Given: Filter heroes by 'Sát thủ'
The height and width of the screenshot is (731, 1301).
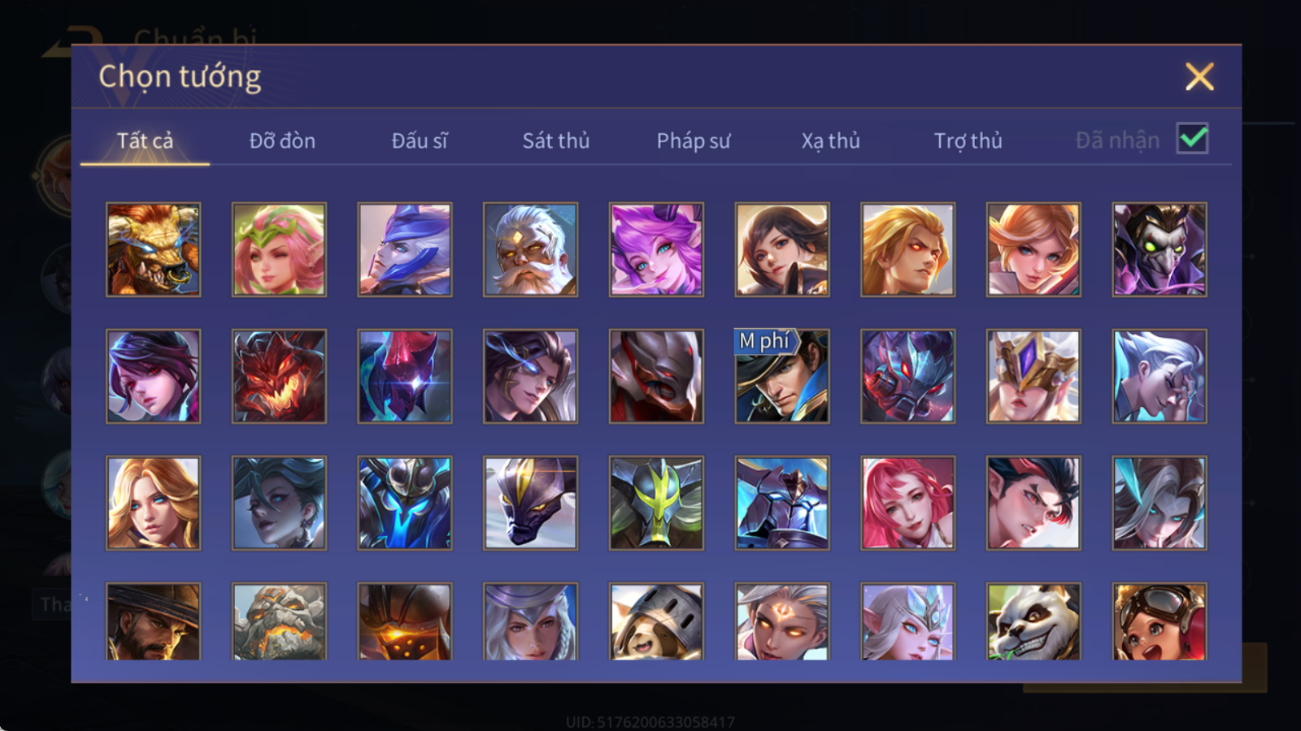Looking at the screenshot, I should tap(556, 141).
